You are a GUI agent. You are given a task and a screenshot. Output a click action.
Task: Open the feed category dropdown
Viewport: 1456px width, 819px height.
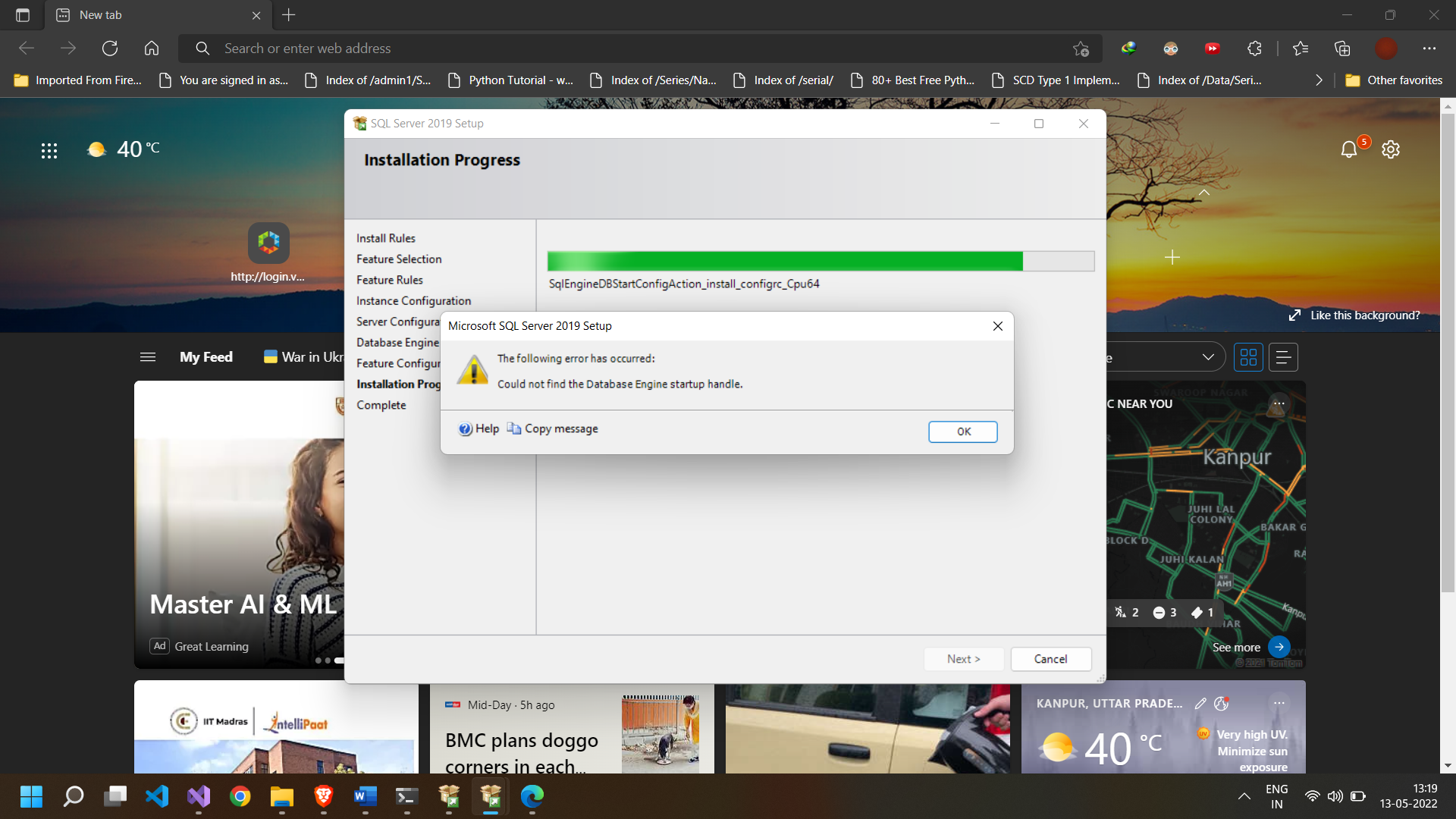(x=1207, y=356)
